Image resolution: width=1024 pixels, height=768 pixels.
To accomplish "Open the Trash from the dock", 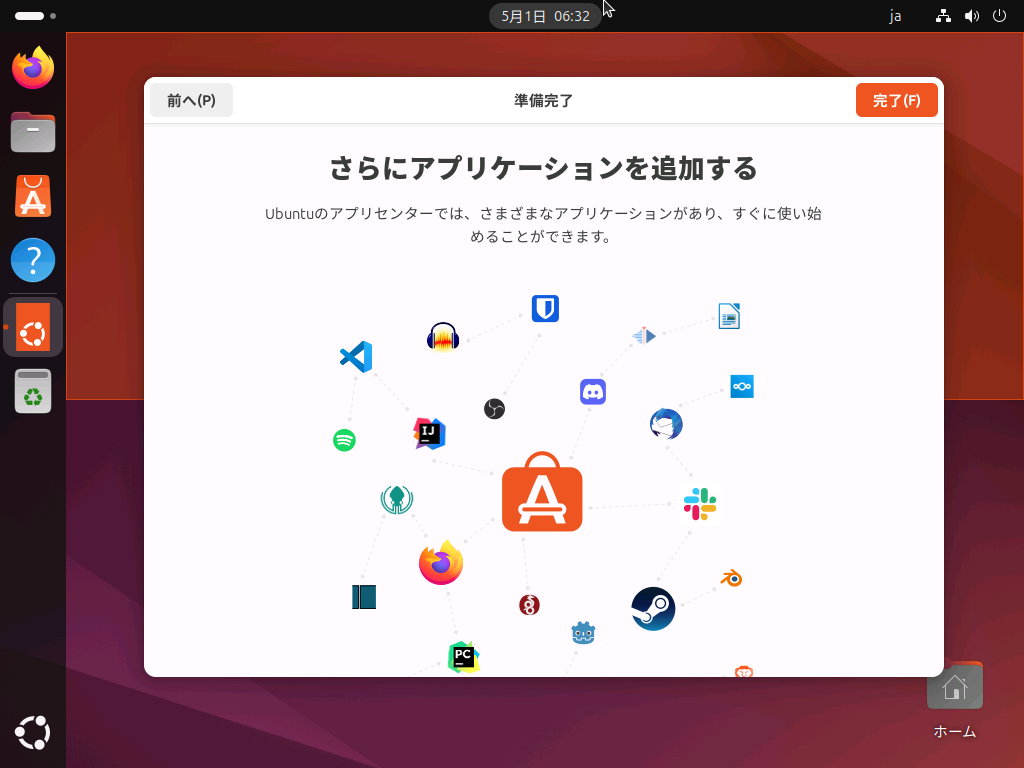I will [x=33, y=391].
